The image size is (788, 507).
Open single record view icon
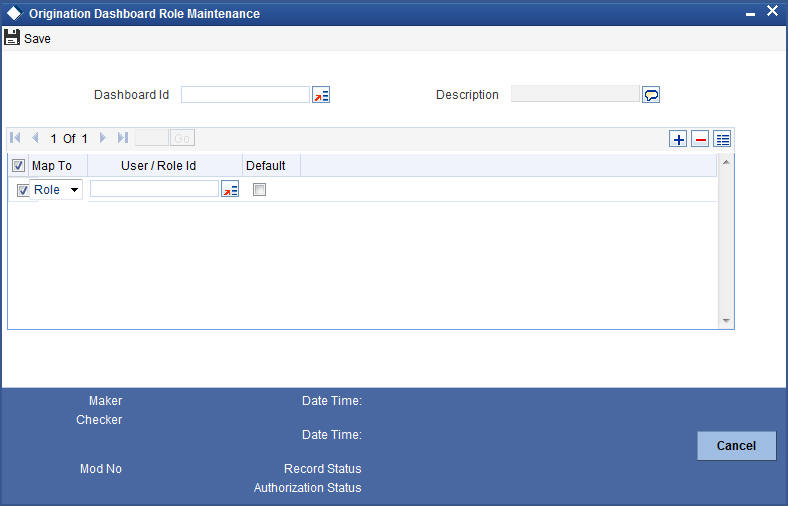point(722,139)
